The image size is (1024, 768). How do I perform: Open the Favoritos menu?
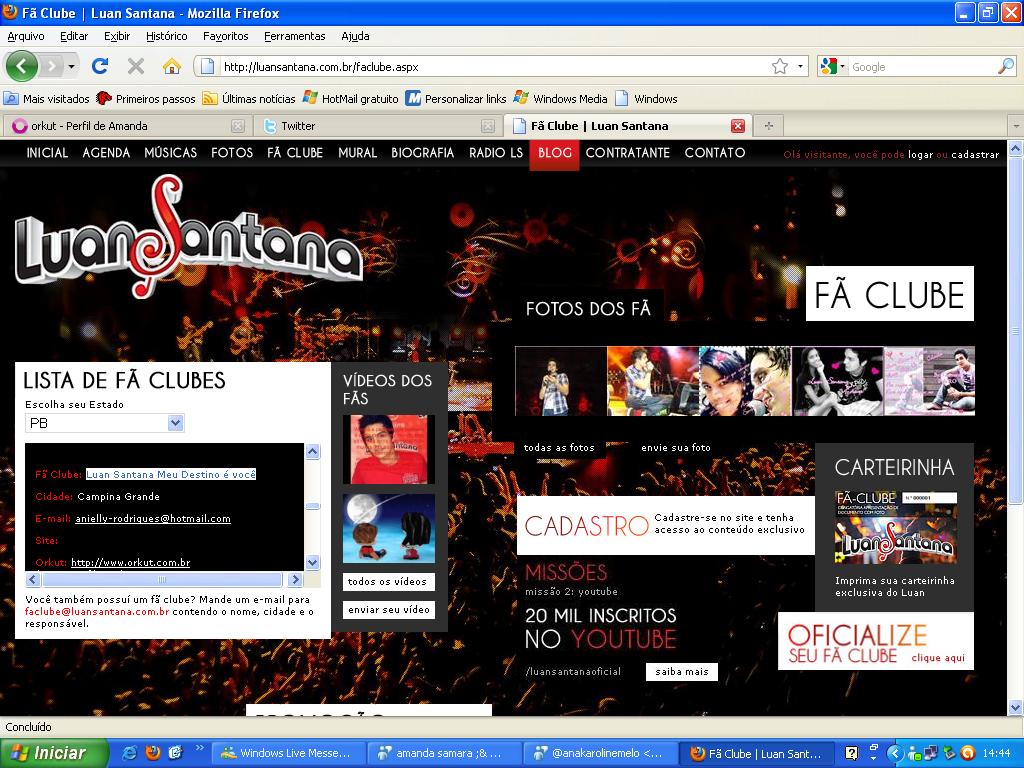coord(225,37)
